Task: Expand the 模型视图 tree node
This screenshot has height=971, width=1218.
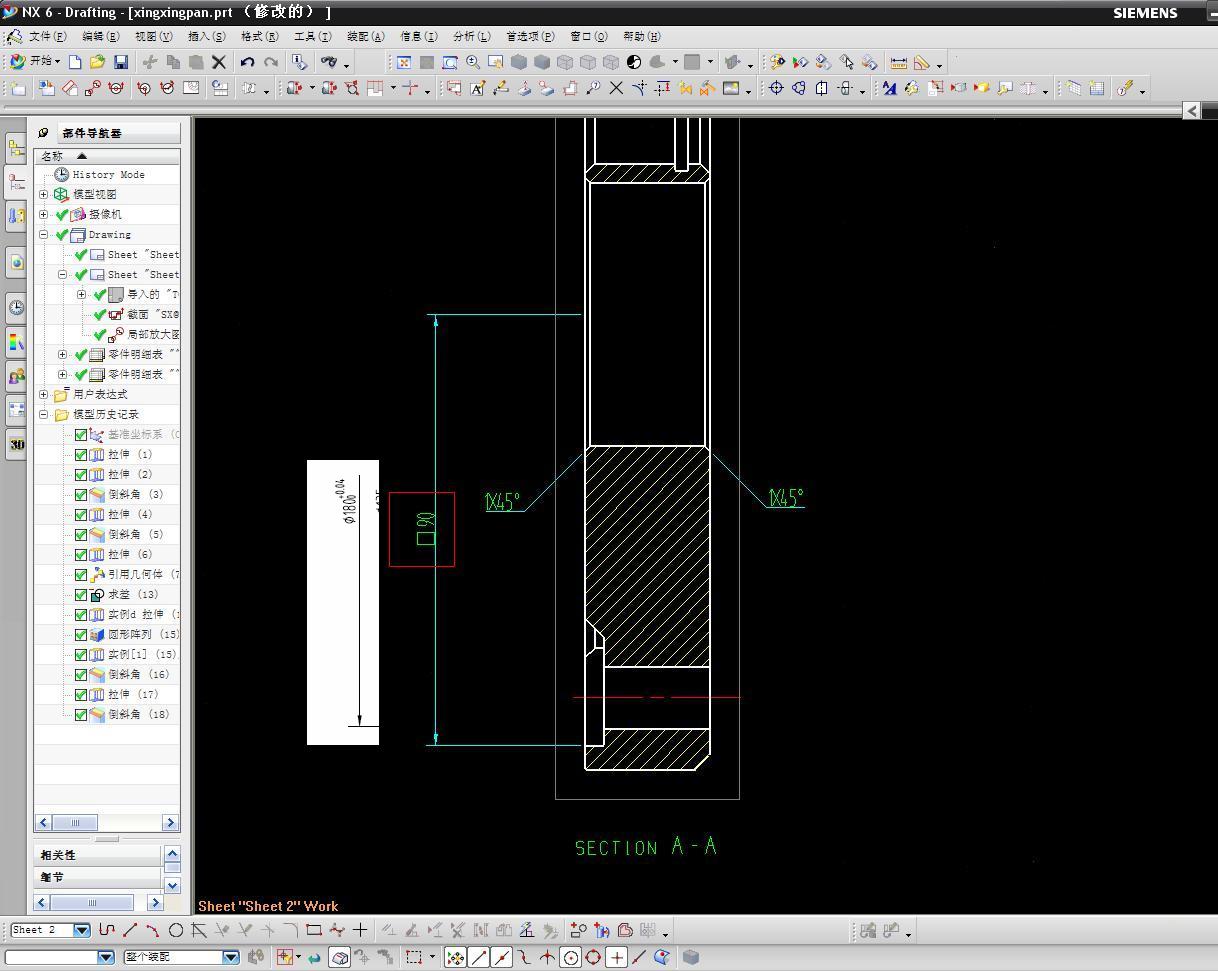Action: [44, 194]
